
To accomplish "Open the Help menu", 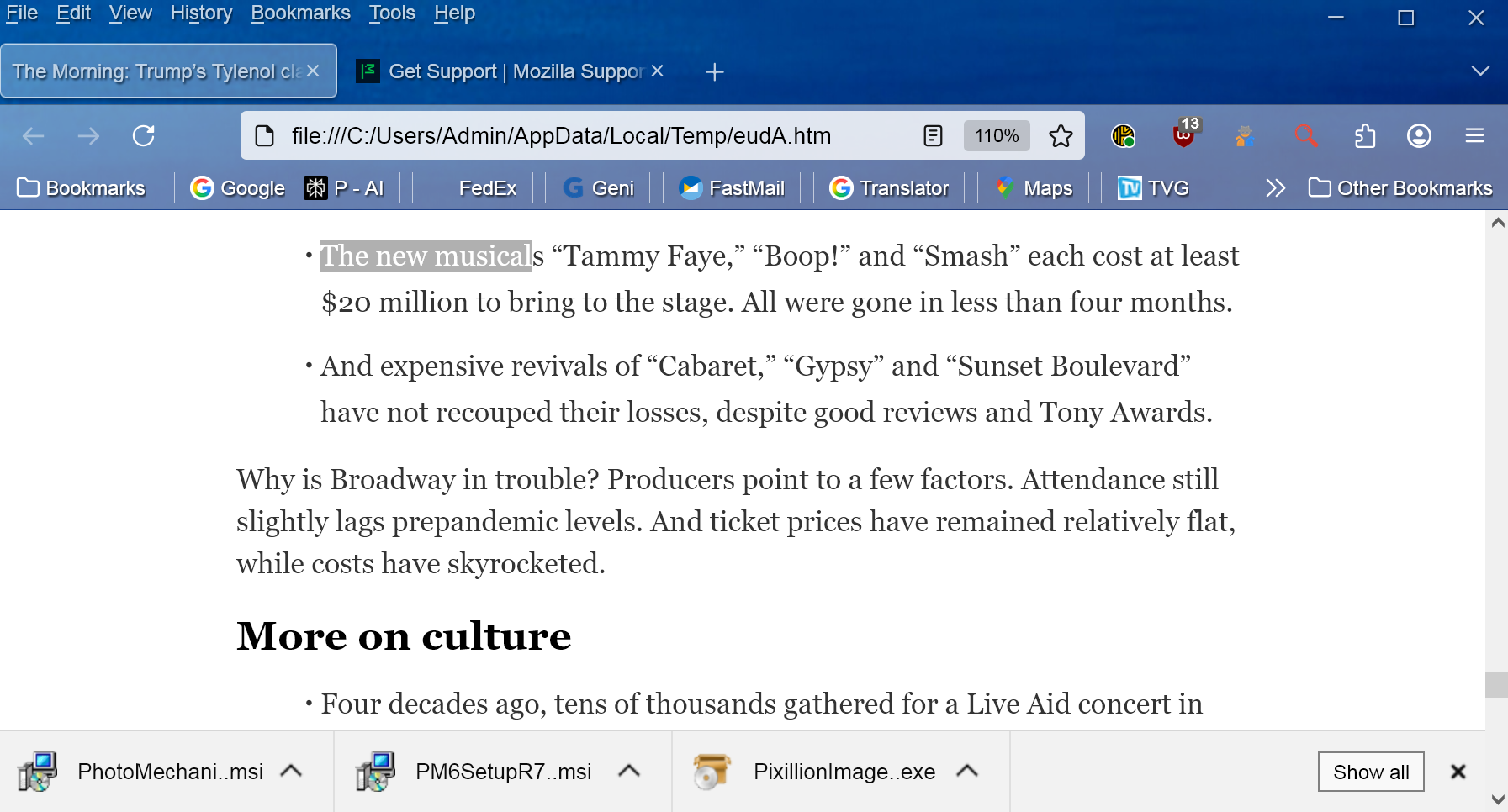I will point(454,13).
